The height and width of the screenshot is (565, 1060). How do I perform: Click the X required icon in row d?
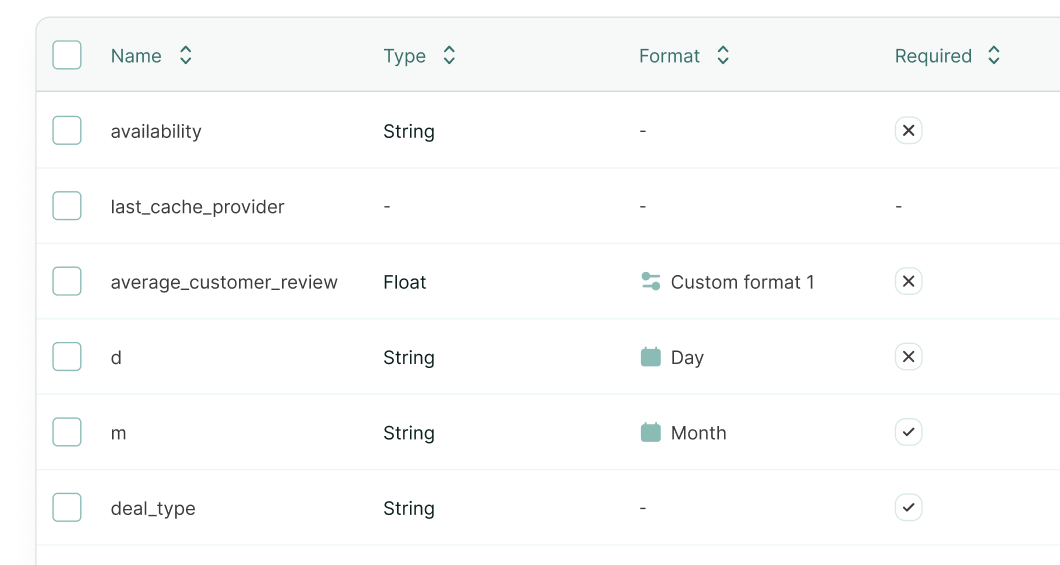click(908, 357)
